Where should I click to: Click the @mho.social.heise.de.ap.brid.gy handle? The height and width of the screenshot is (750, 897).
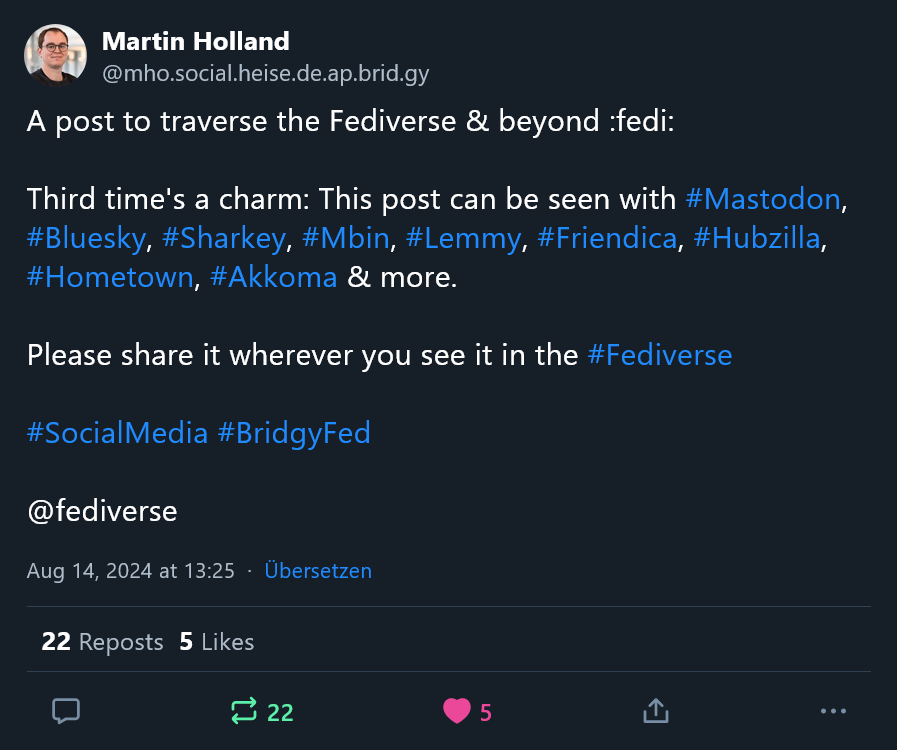coord(265,73)
